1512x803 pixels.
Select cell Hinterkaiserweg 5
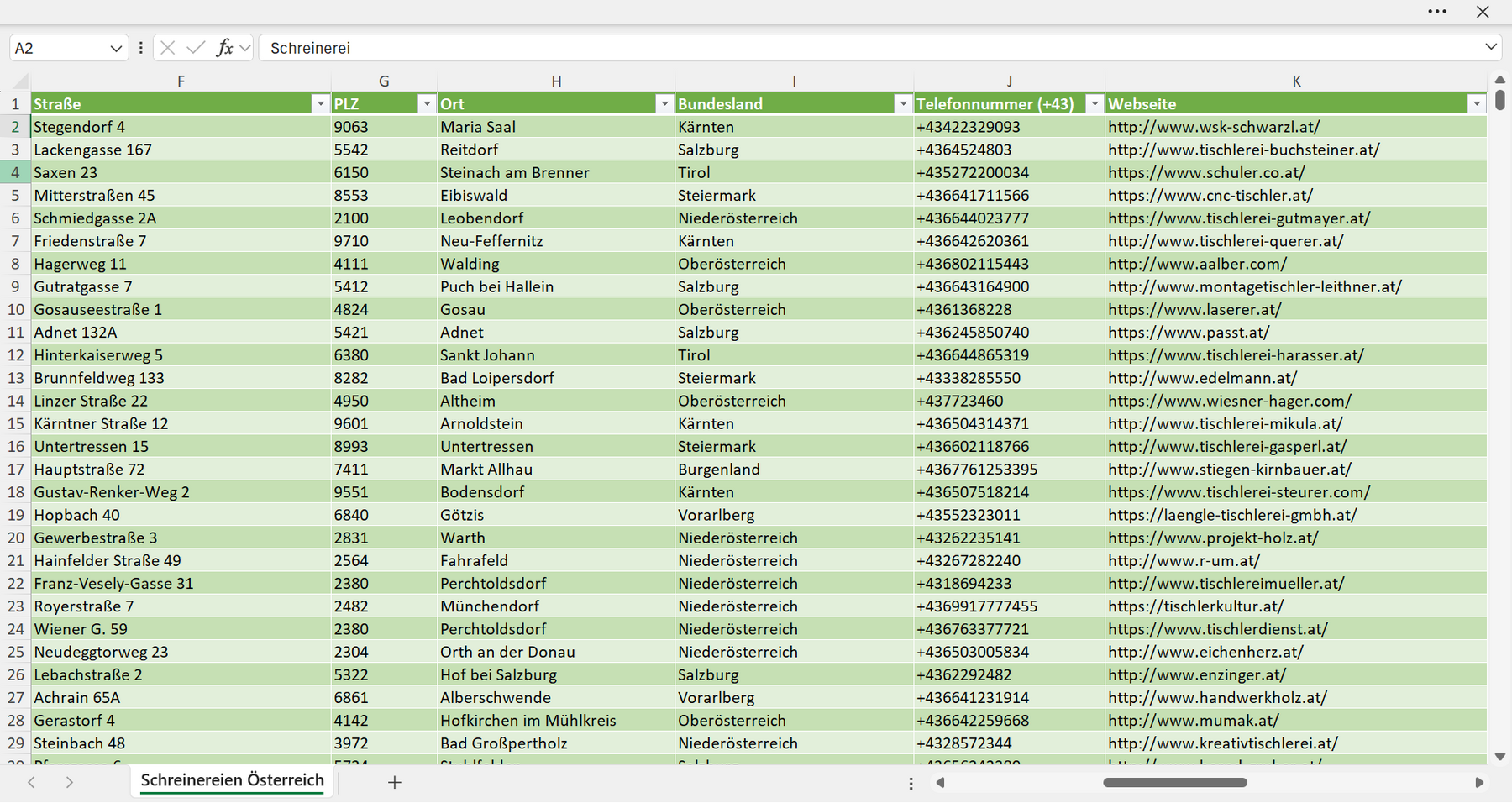181,355
